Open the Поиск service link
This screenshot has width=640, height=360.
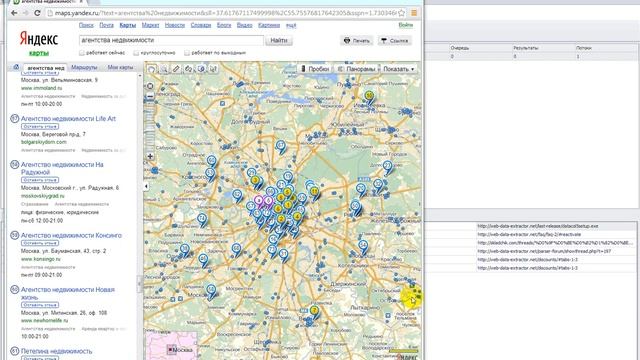pyautogui.click(x=86, y=25)
